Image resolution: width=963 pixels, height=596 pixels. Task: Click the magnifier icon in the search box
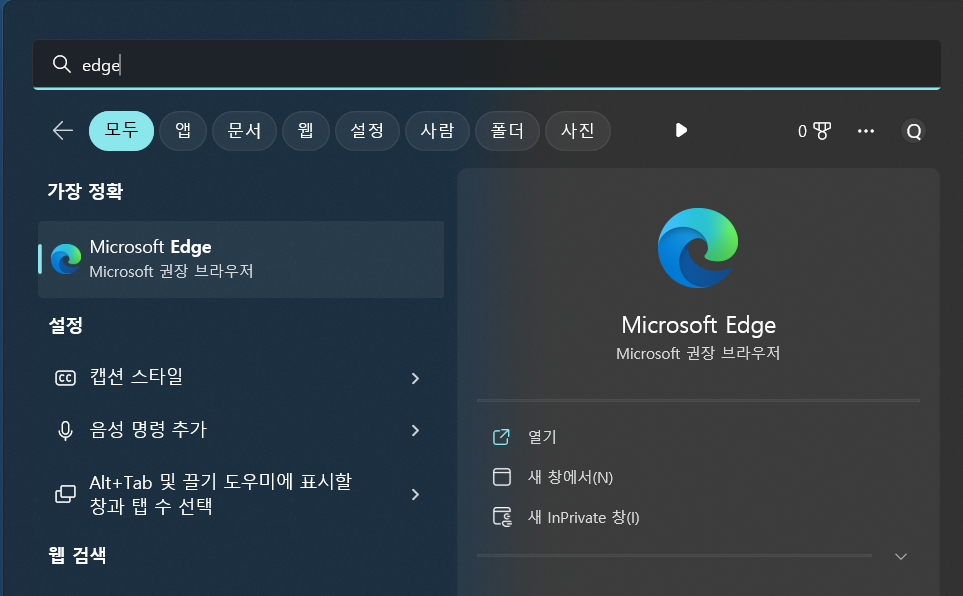61,64
